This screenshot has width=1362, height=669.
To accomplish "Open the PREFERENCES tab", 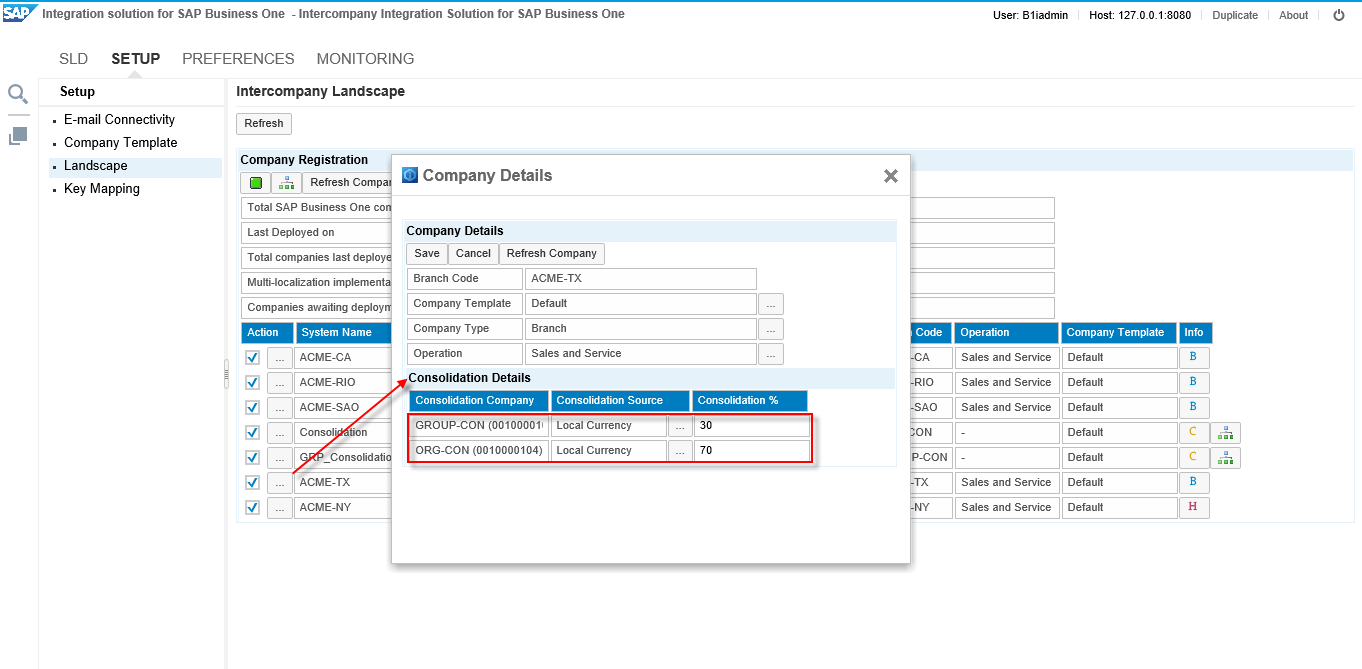I will coord(238,59).
